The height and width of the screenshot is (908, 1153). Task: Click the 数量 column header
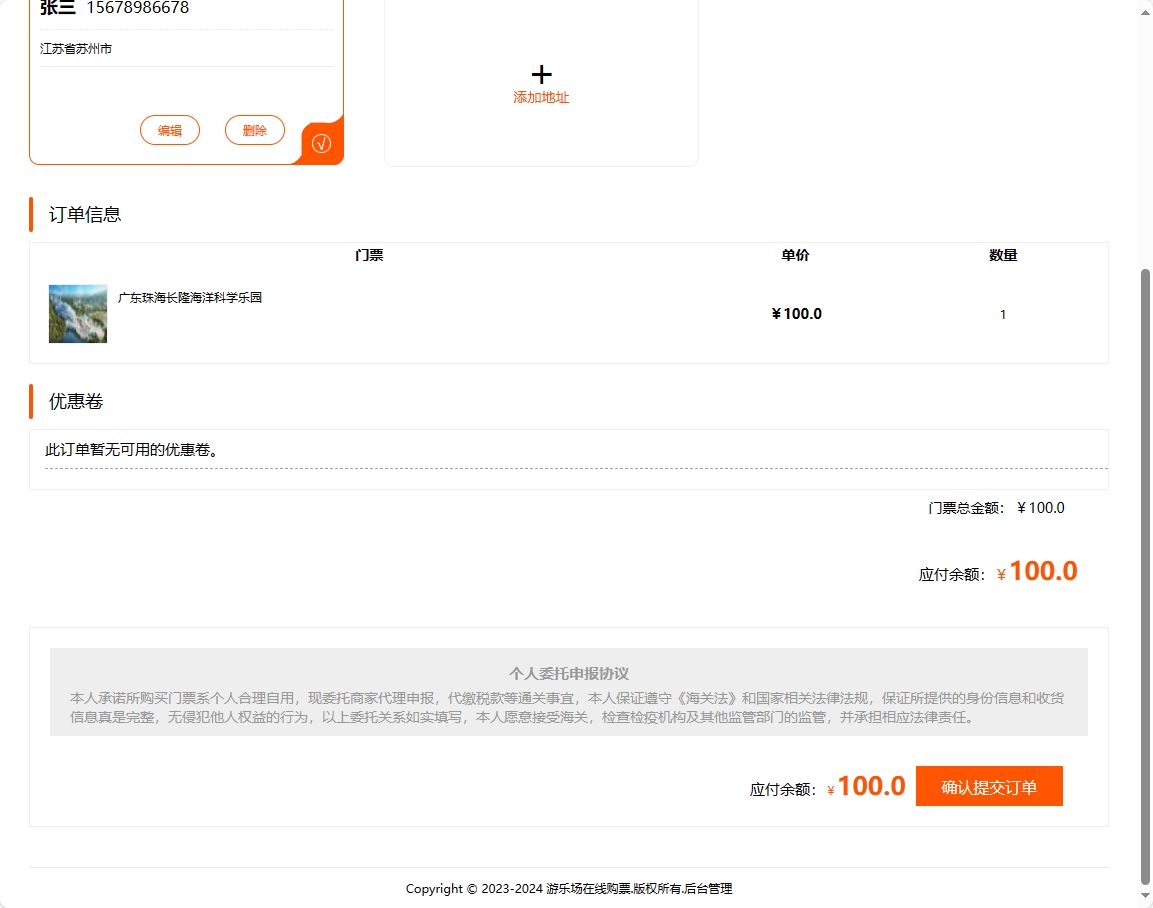click(1003, 255)
